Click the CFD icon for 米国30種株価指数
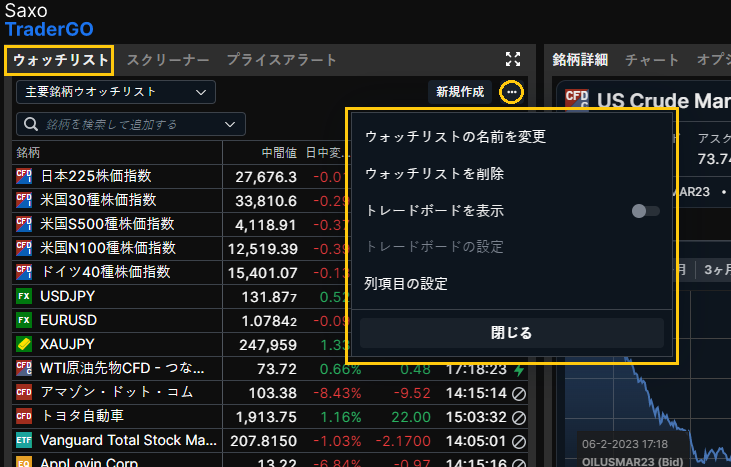Viewport: 731px width, 467px height. [24, 200]
